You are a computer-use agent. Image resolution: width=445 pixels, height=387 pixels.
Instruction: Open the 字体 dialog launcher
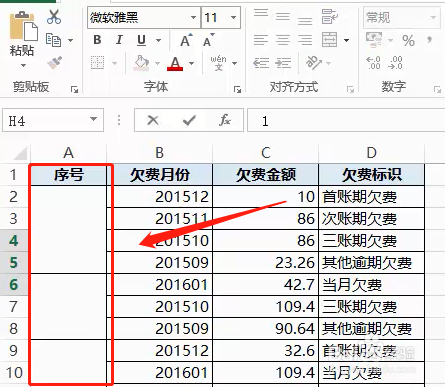(x=237, y=89)
